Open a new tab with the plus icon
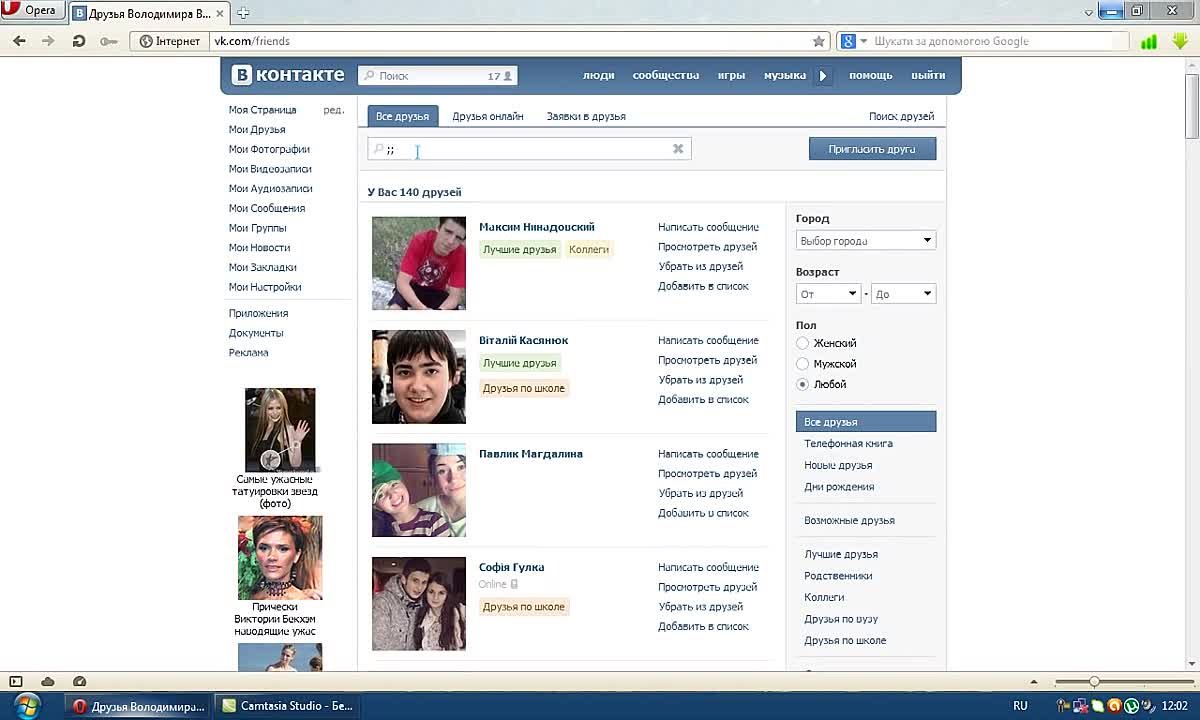 tap(243, 13)
